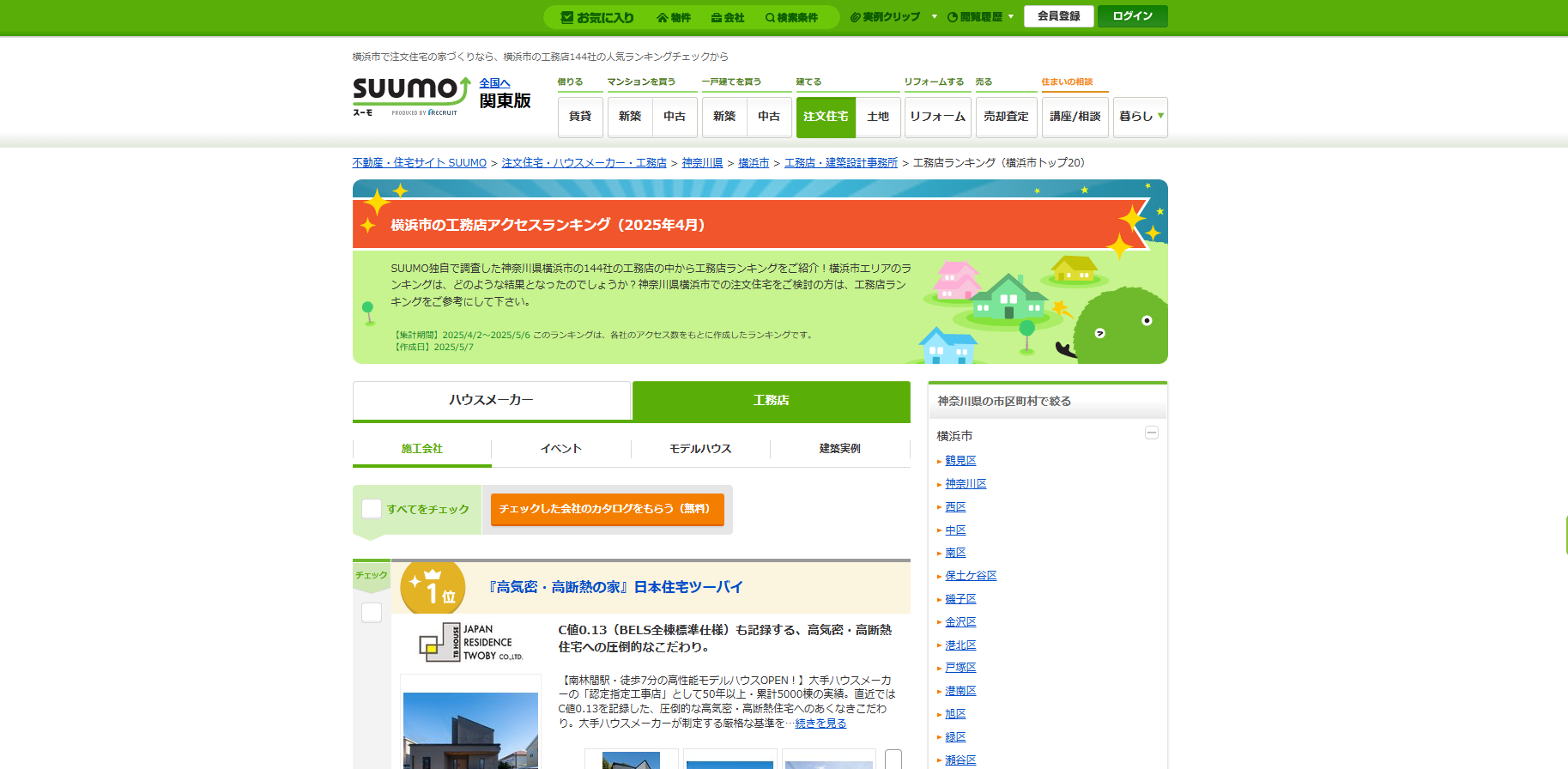Open 中古 under 一戸建てを買う
This screenshot has width=1568, height=769.
point(769,117)
